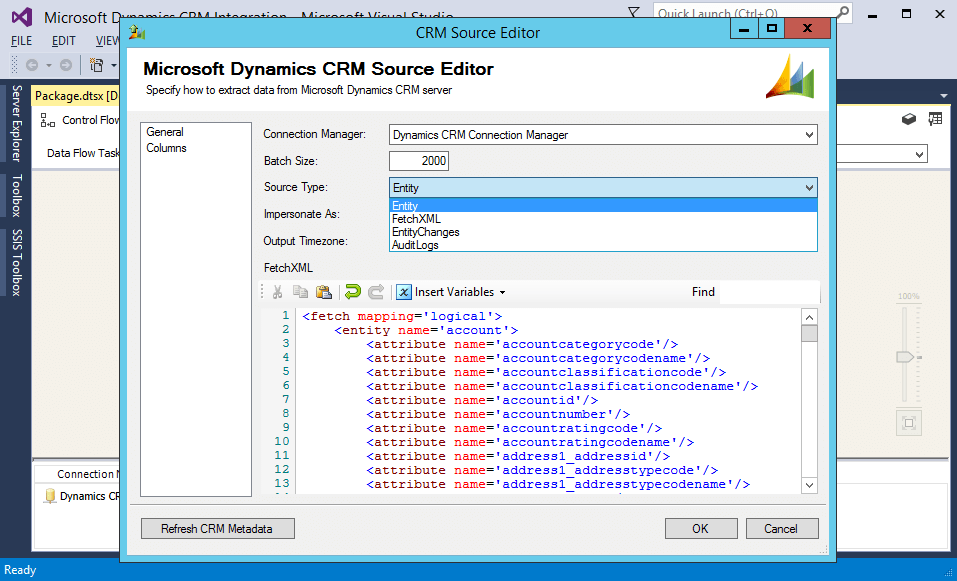This screenshot has width=957, height=581.
Task: Click the New Project toolbar icon
Action: click(96, 65)
